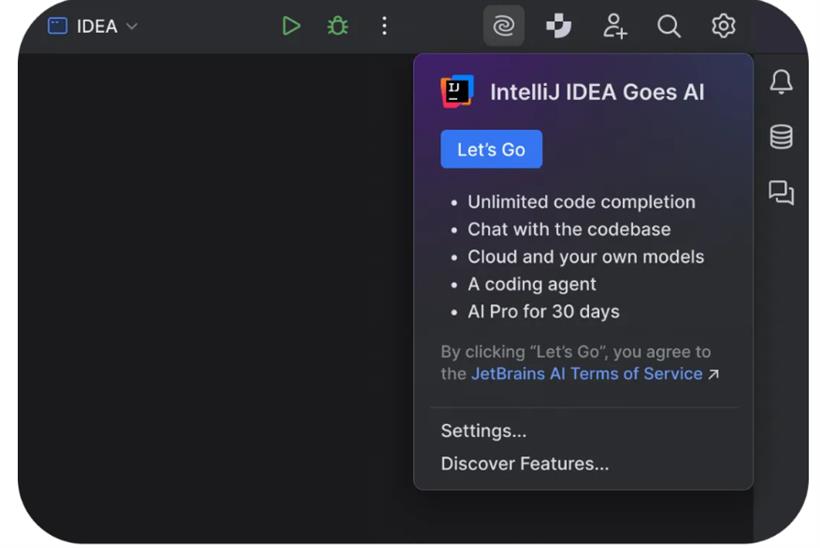This screenshot has width=820, height=548.
Task: Click the IntelliJ IDEA logo in popup
Action: (457, 92)
